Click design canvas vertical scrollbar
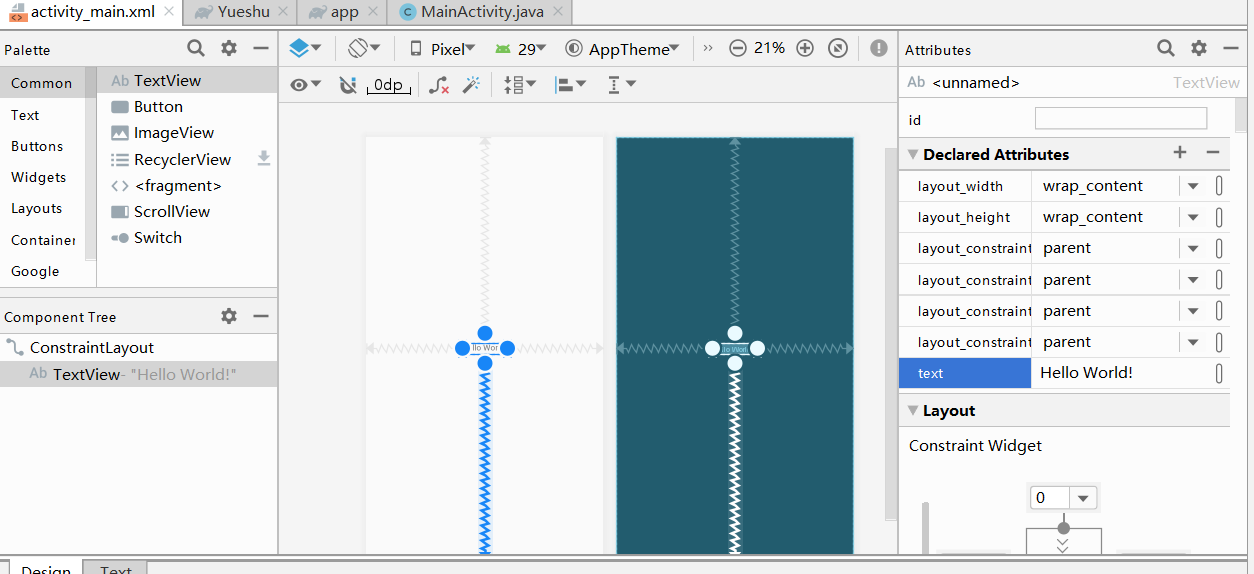Viewport: 1254px width, 574px height. (x=892, y=334)
